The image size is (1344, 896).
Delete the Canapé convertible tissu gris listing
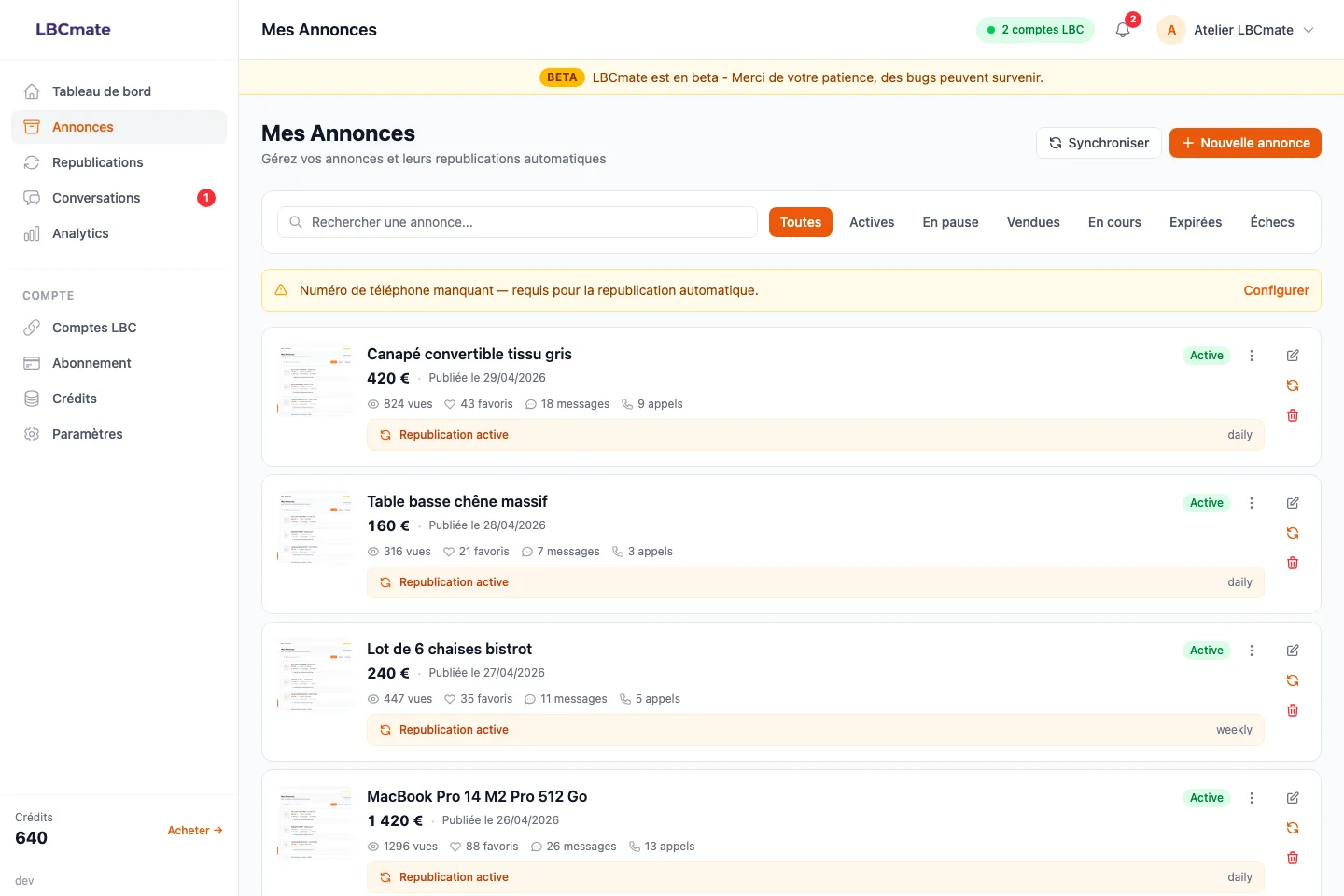(1293, 415)
